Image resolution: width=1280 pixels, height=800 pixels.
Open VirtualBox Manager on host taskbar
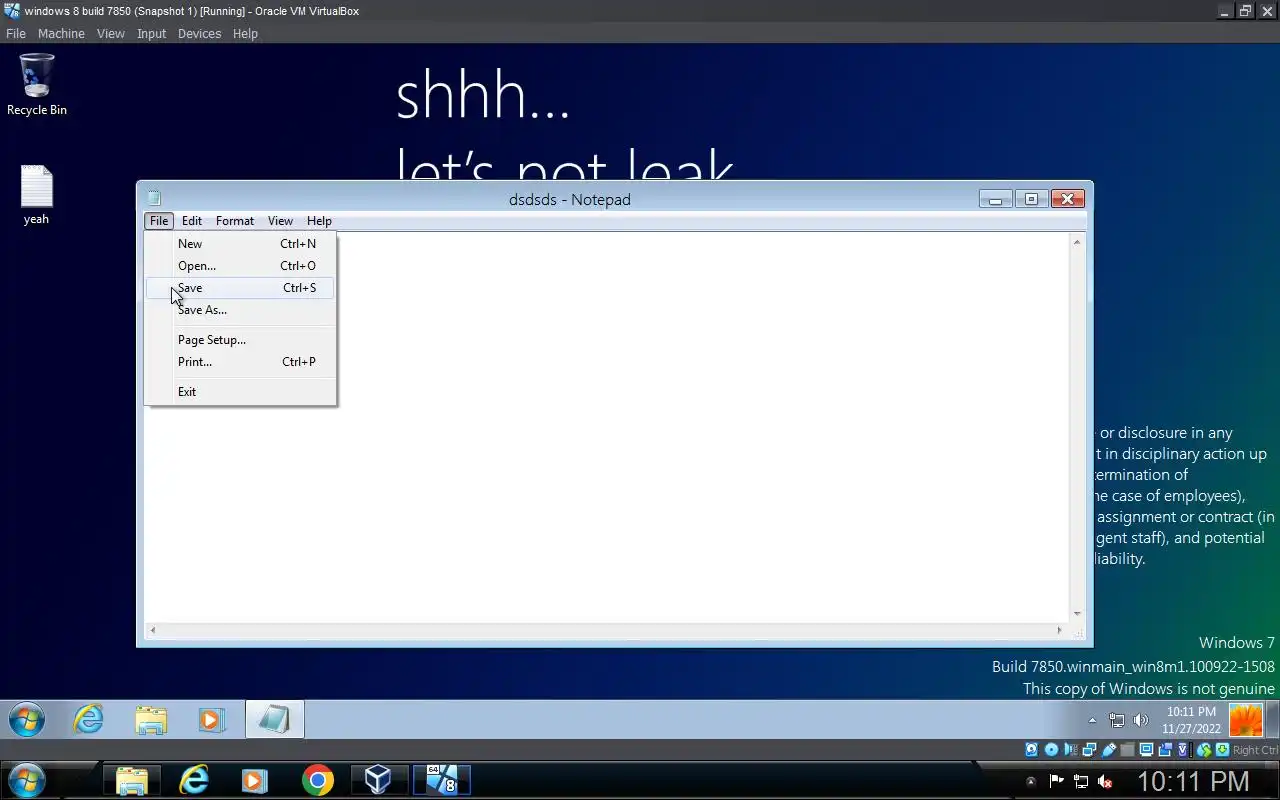(x=378, y=780)
